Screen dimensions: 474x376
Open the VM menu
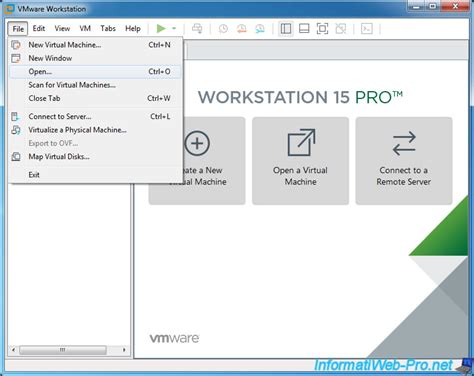[85, 29]
